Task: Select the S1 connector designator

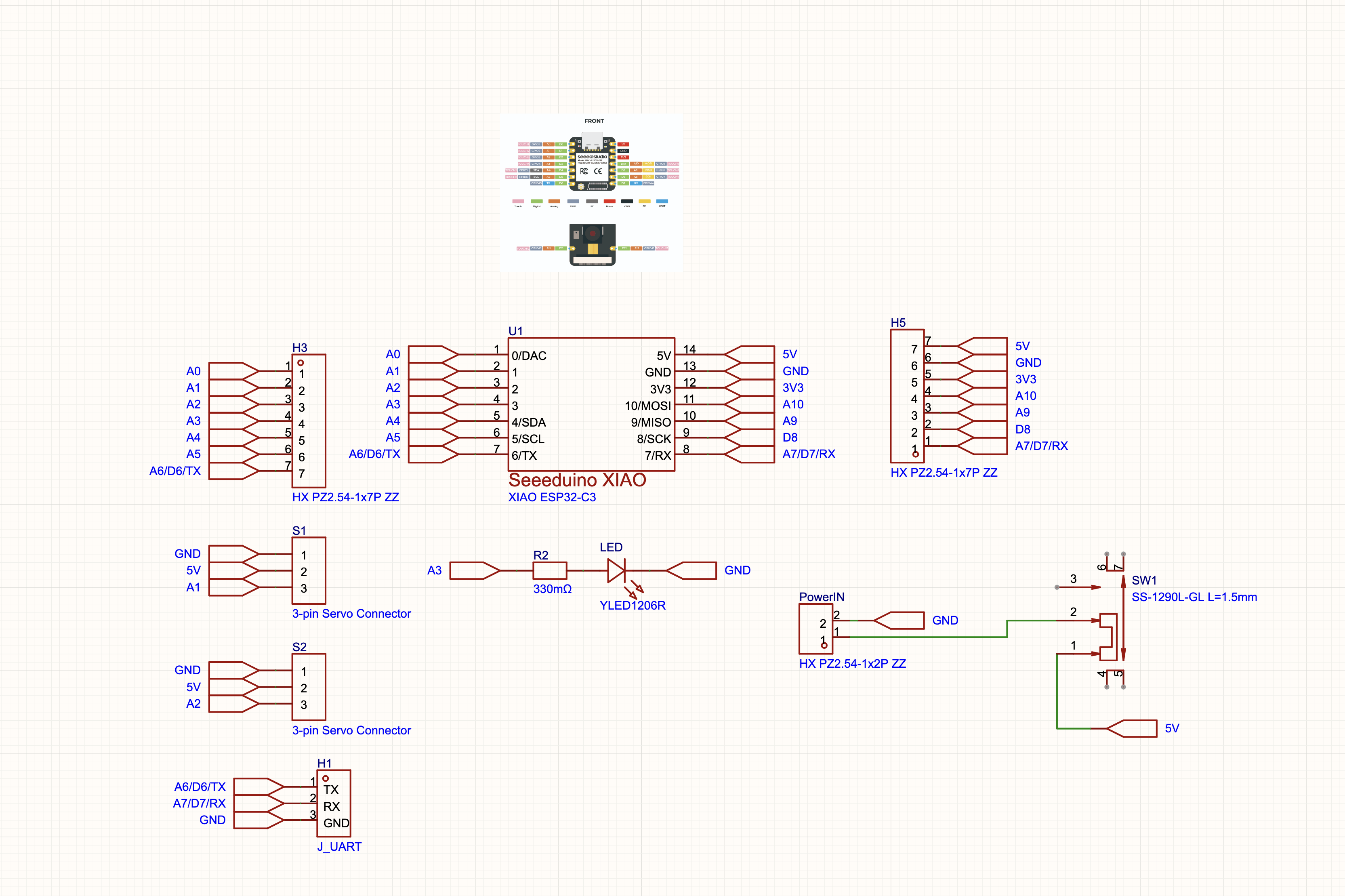Action: pyautogui.click(x=299, y=530)
